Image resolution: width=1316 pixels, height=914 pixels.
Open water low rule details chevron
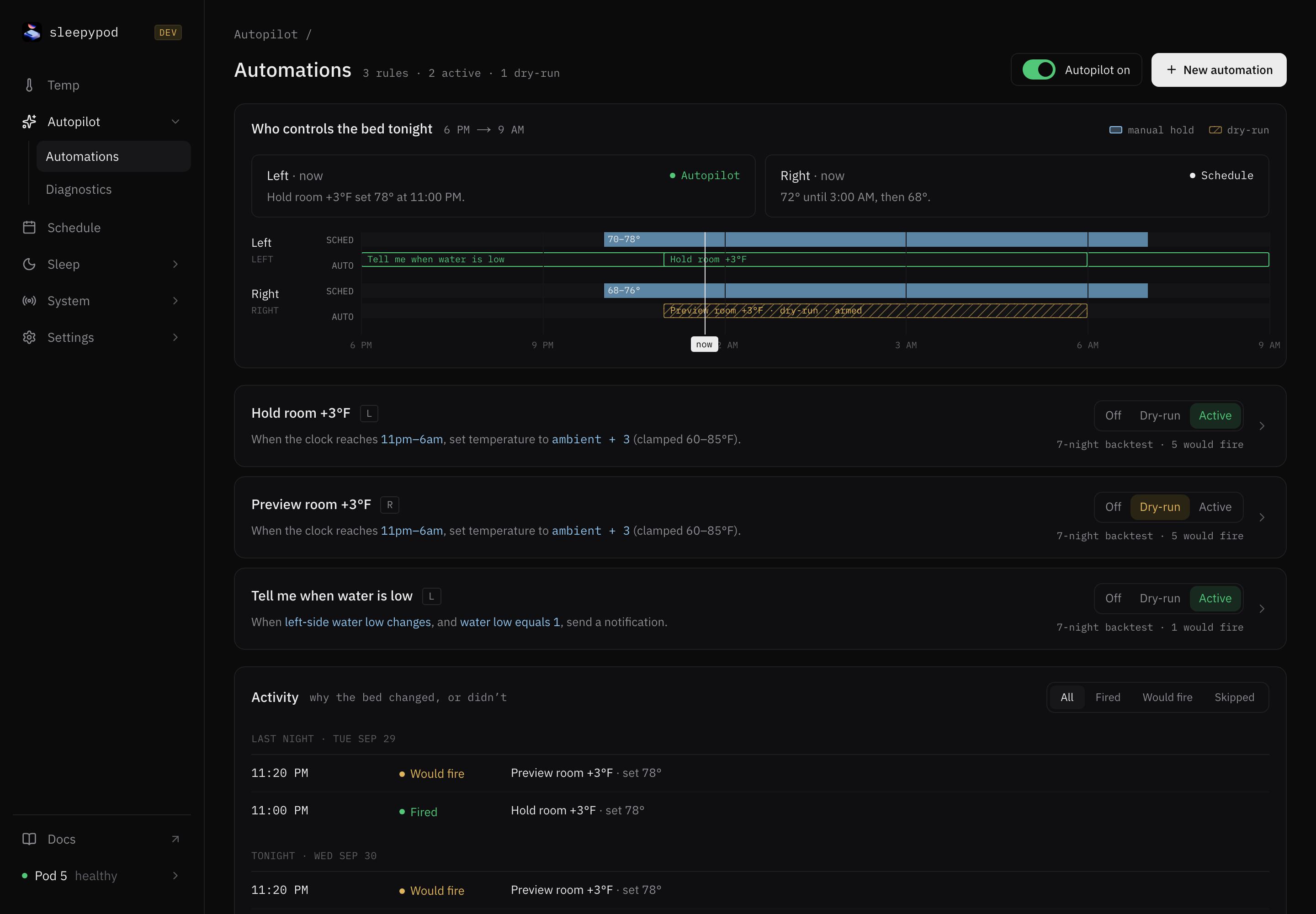click(x=1262, y=609)
